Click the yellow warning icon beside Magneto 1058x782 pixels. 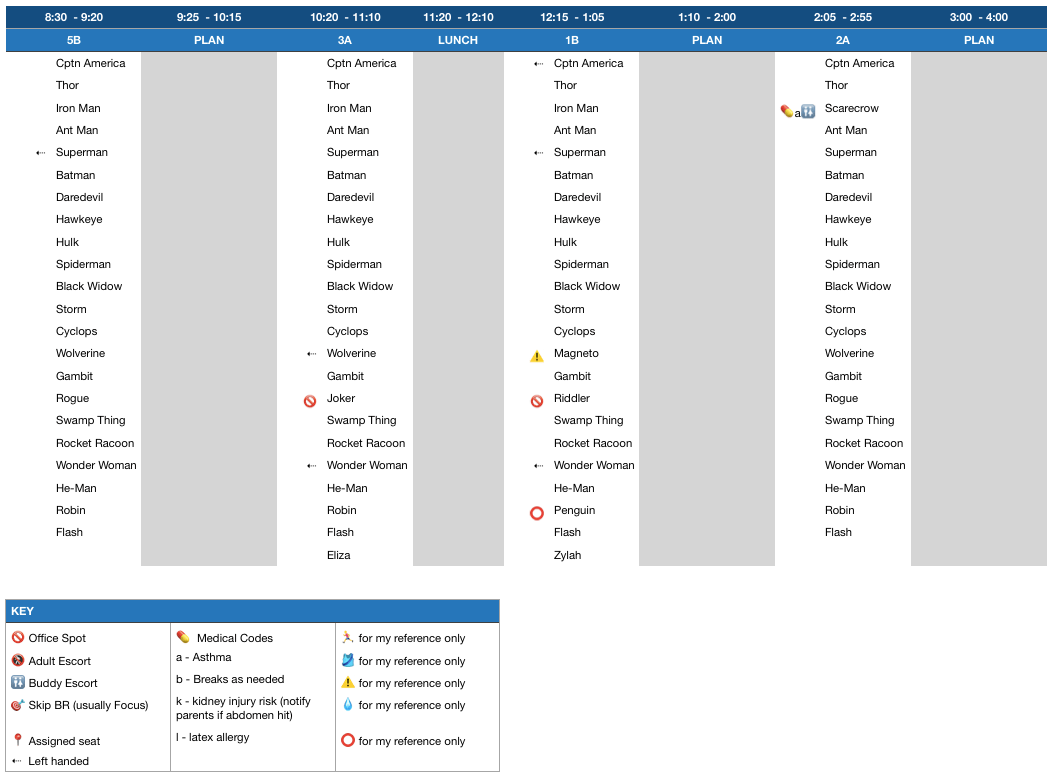click(537, 356)
